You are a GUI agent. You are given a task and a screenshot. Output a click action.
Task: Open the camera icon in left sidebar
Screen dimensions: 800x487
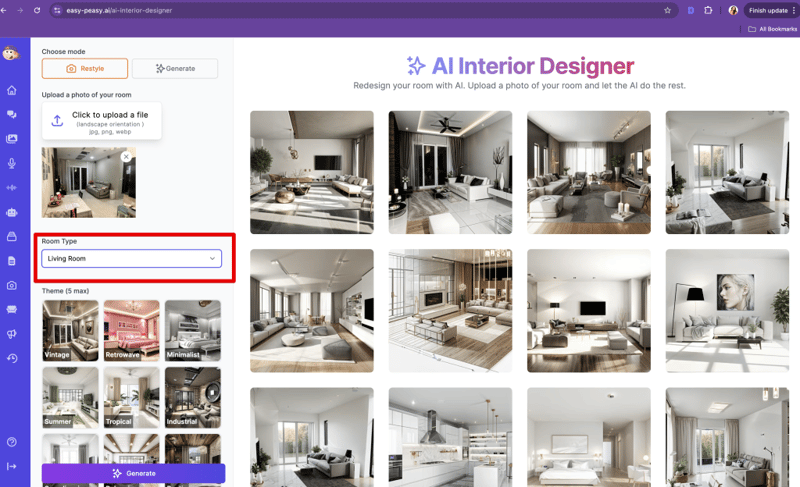coord(12,285)
